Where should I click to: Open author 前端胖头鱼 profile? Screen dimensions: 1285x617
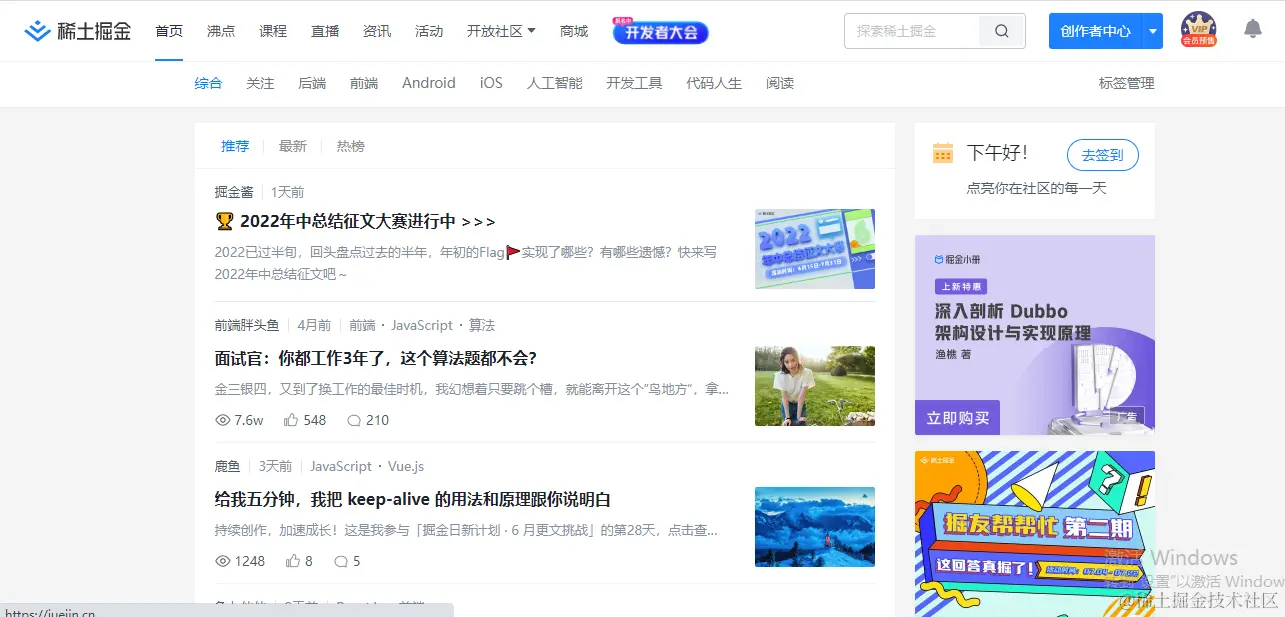[247, 325]
